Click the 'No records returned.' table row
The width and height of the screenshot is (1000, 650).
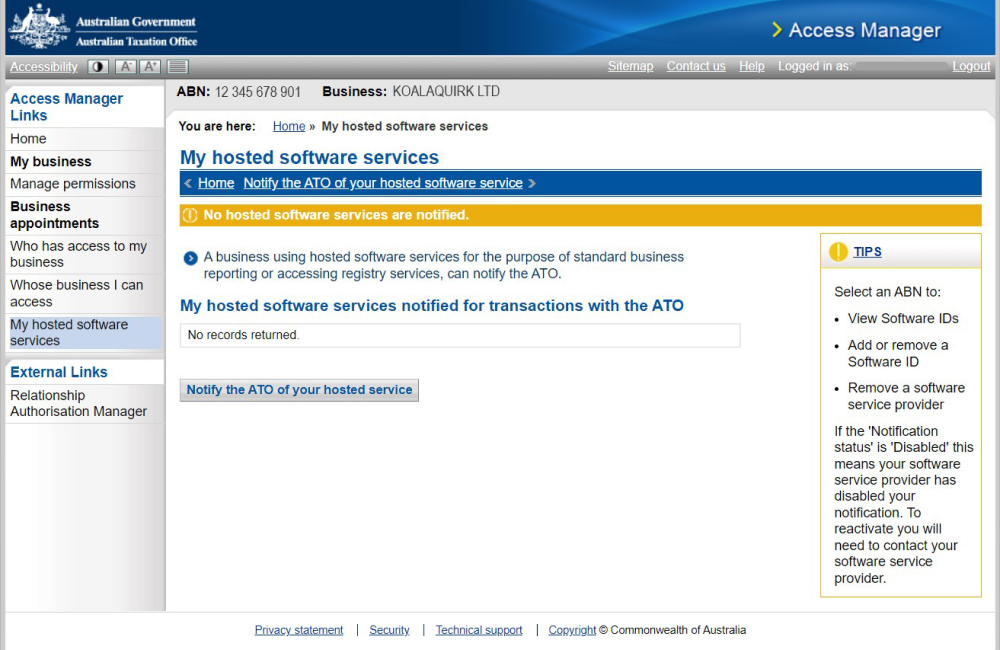point(460,336)
